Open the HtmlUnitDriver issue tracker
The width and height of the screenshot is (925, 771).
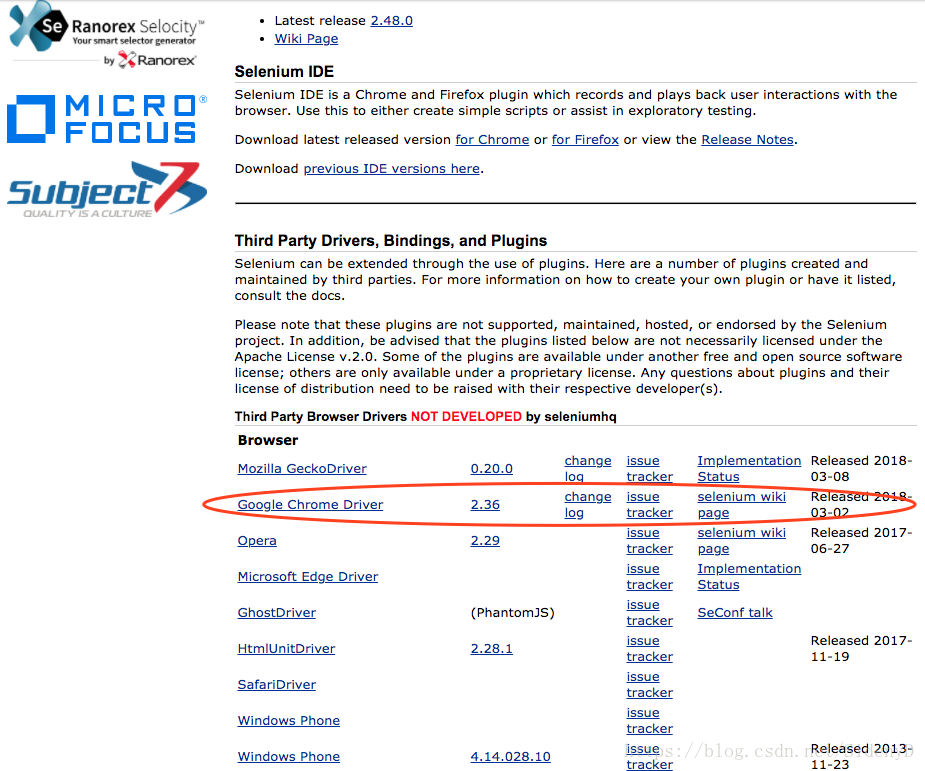[x=650, y=649]
